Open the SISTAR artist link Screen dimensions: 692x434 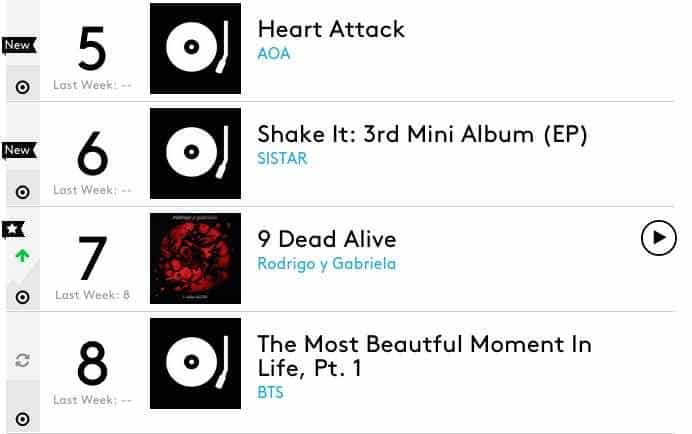[x=282, y=158]
